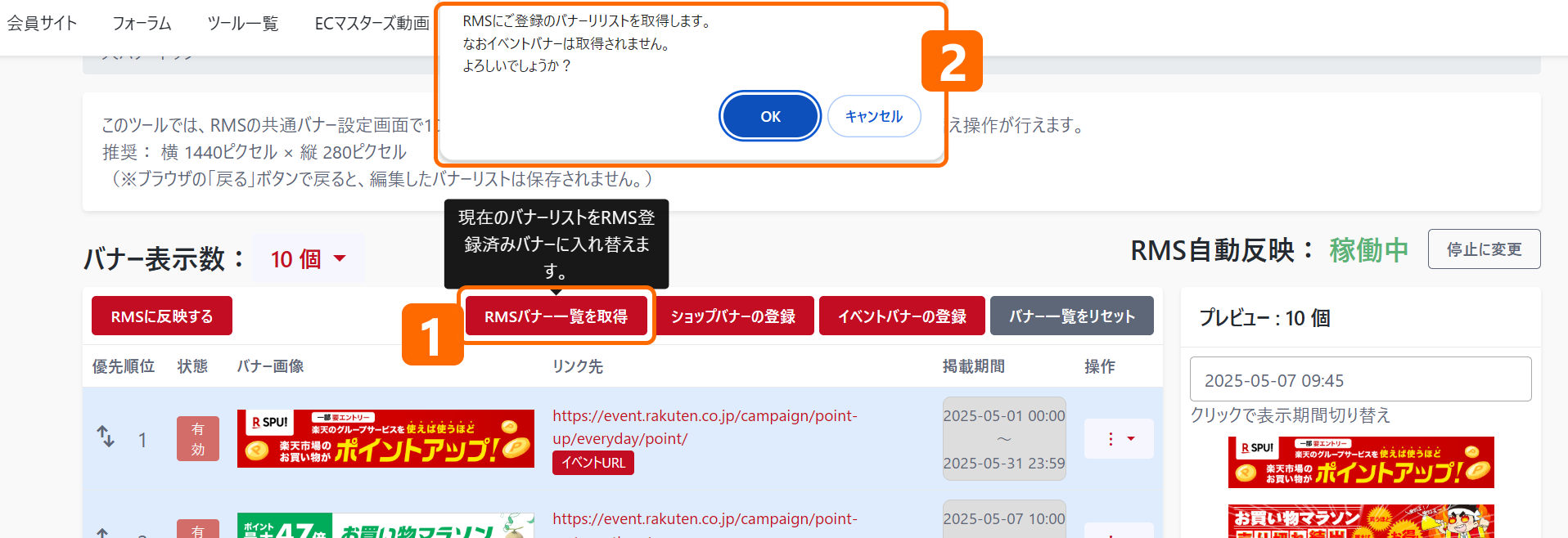Confirm the dialog with OK
This screenshot has width=1568, height=538.
point(770,116)
